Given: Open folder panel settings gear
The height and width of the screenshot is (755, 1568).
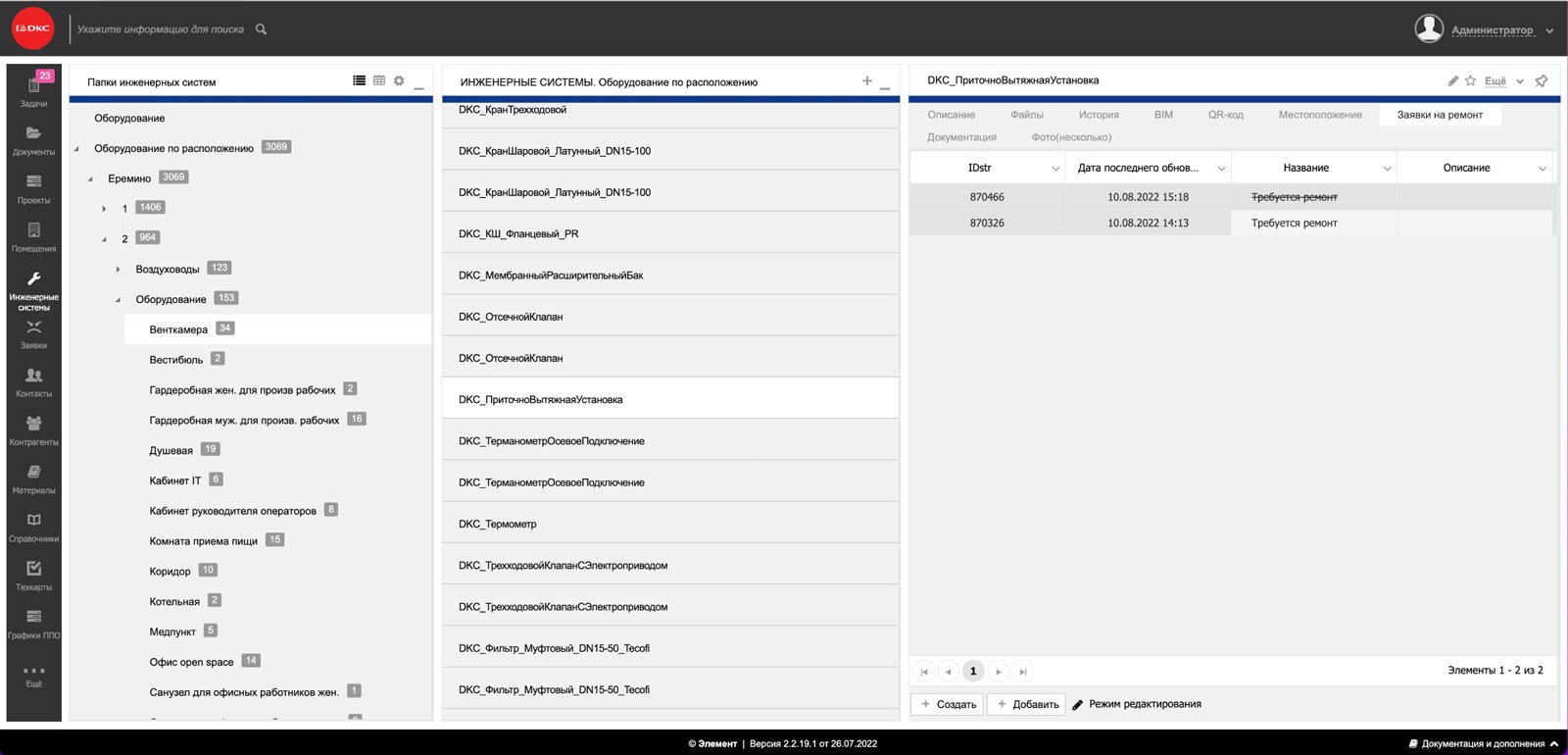Looking at the screenshot, I should tap(399, 80).
